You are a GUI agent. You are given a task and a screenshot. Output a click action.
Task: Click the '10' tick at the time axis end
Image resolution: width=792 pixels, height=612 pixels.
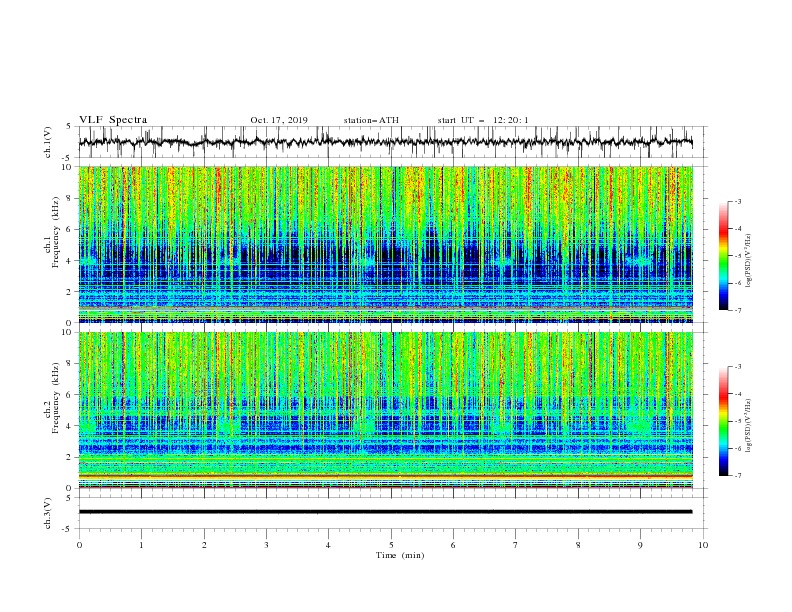[703, 545]
